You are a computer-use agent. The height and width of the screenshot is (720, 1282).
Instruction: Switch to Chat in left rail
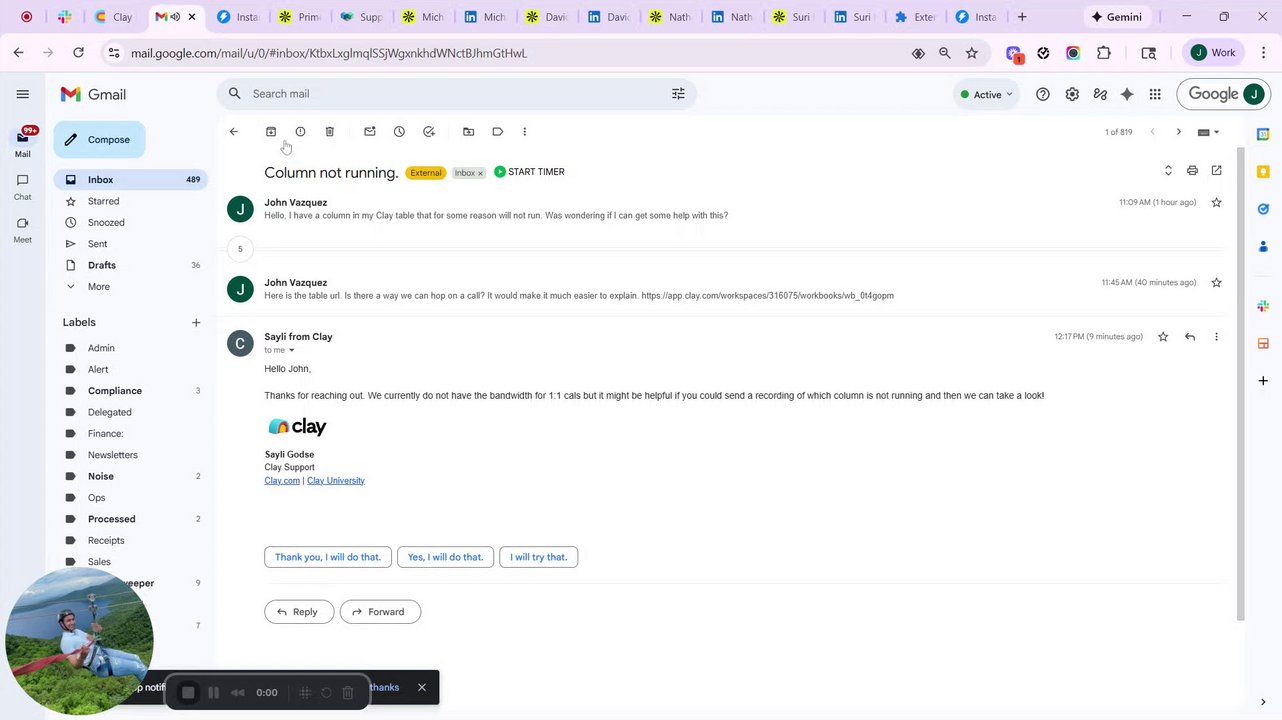coord(22,187)
